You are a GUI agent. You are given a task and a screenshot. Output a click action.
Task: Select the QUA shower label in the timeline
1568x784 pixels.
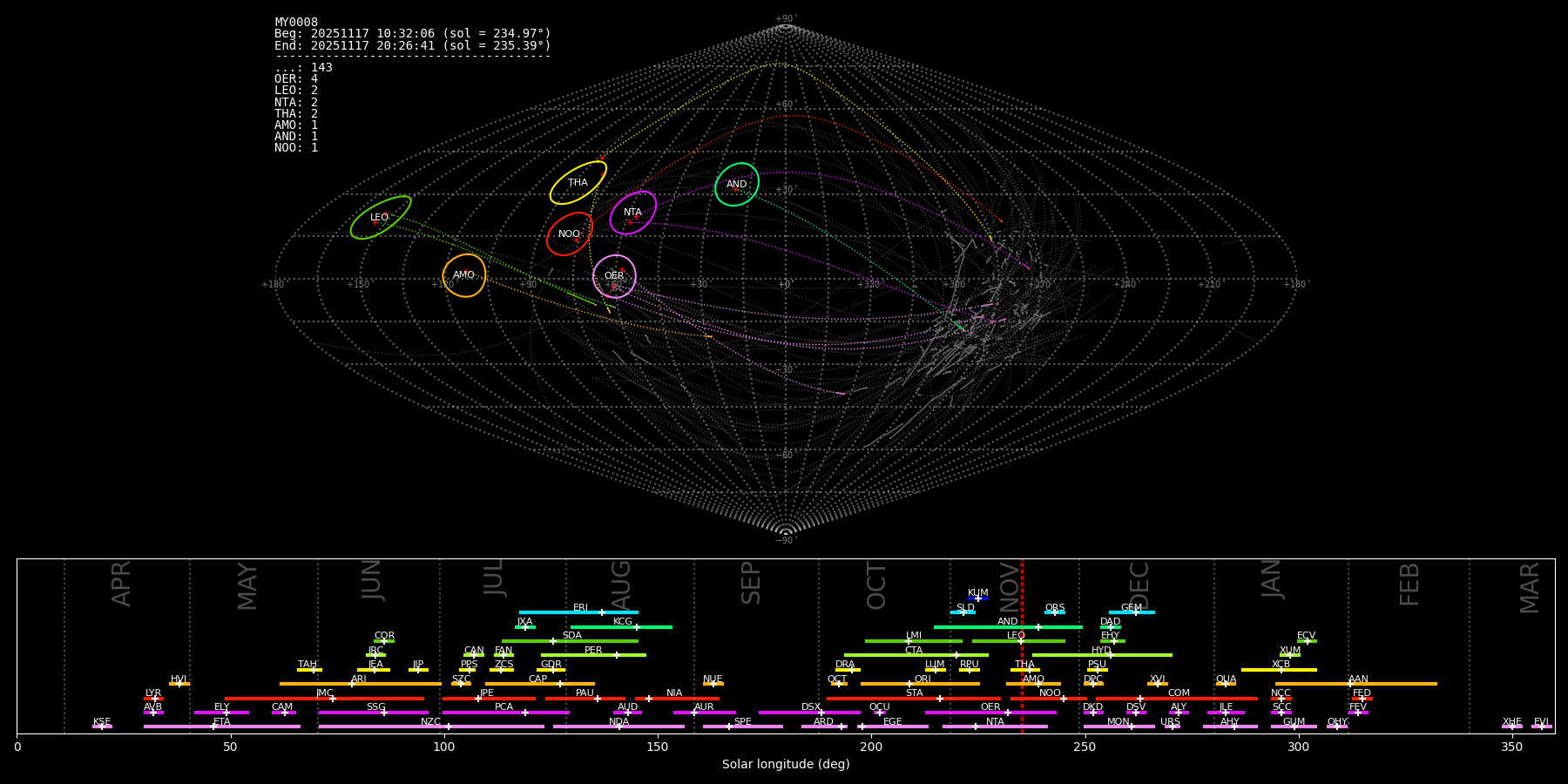click(x=1227, y=679)
